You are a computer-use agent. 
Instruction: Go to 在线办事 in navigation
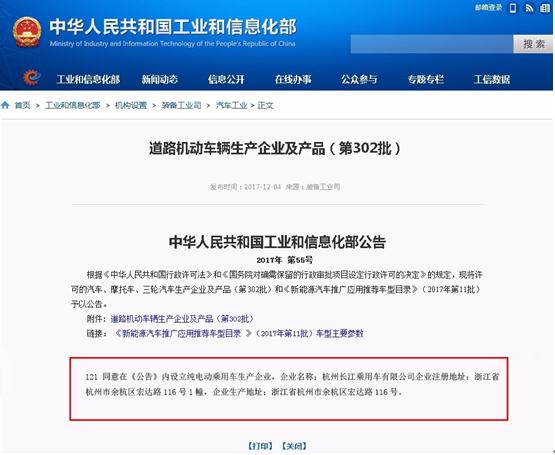(293, 79)
